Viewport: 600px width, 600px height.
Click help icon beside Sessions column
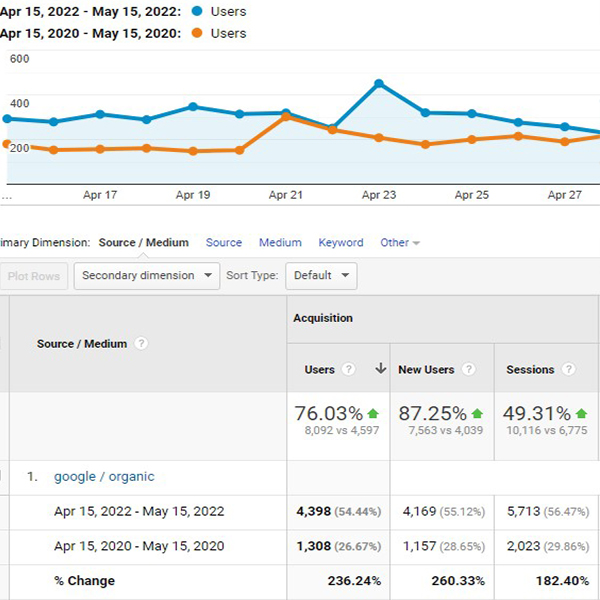click(x=568, y=369)
